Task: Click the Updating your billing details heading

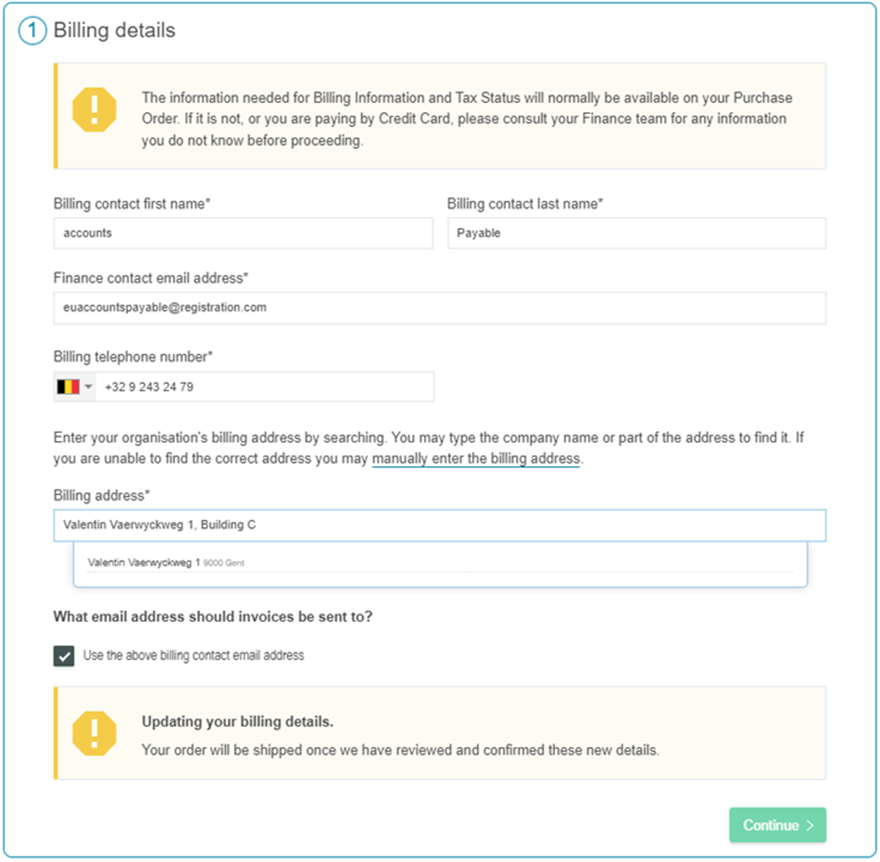Action: pyautogui.click(x=237, y=722)
